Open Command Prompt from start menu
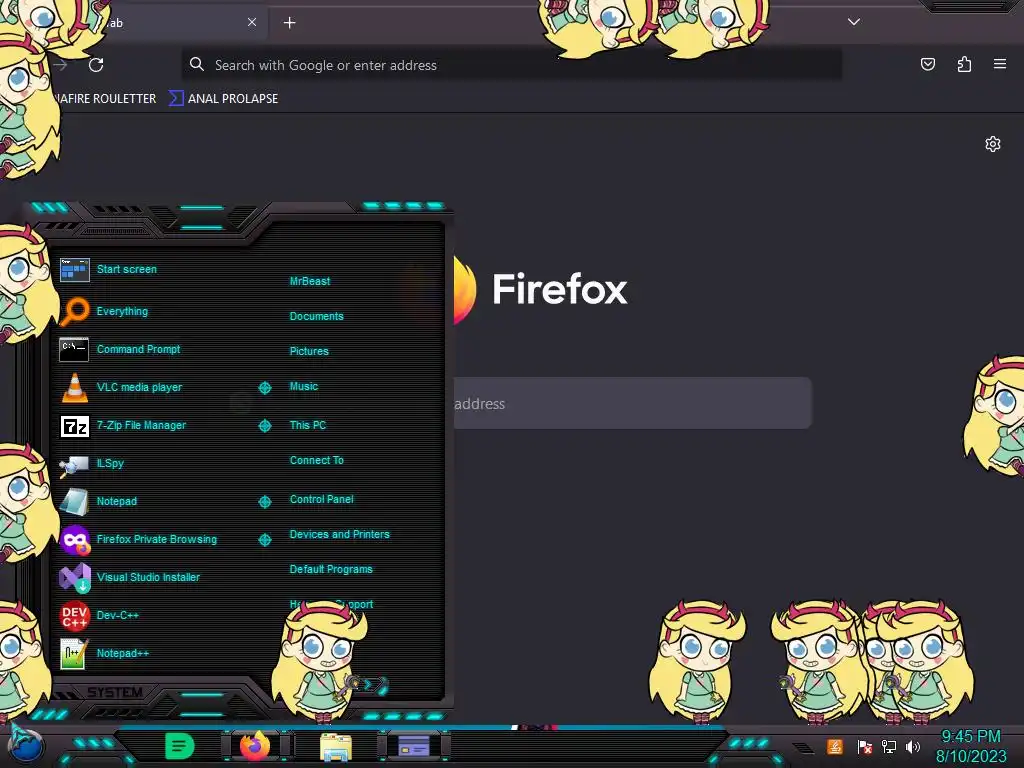 point(120,349)
